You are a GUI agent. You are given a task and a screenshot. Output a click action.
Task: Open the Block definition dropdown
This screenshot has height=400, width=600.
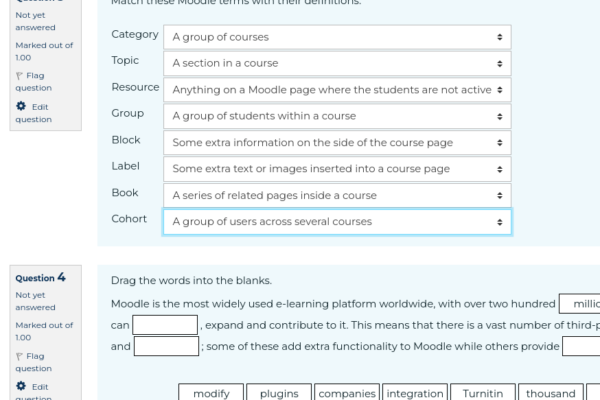tap(337, 143)
